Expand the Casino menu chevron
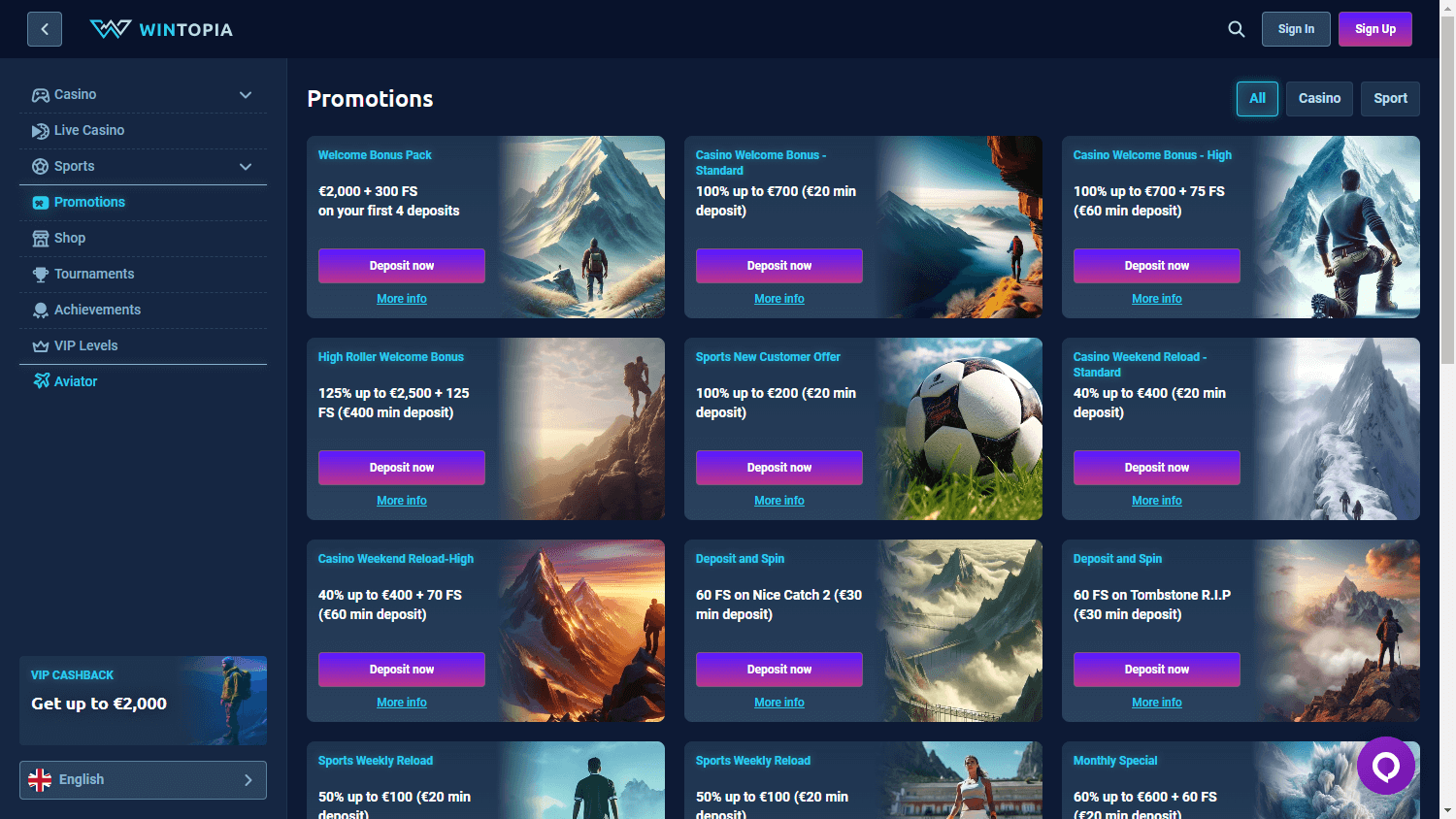The height and width of the screenshot is (819, 1456). (246, 95)
